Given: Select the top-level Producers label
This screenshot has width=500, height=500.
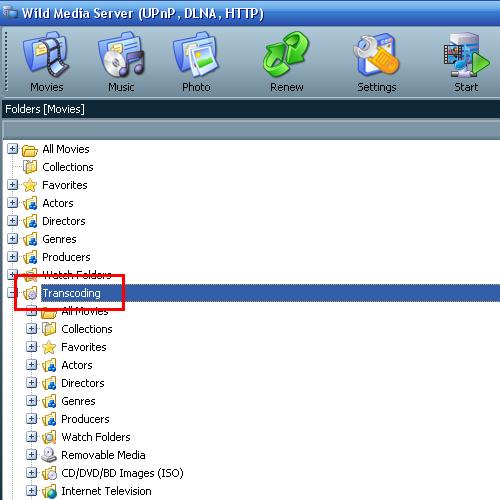Looking at the screenshot, I should (x=66, y=257).
